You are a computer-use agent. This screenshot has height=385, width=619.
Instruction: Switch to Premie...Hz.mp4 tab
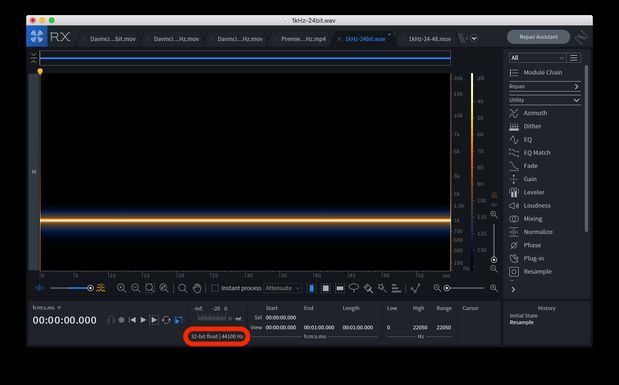coord(303,39)
